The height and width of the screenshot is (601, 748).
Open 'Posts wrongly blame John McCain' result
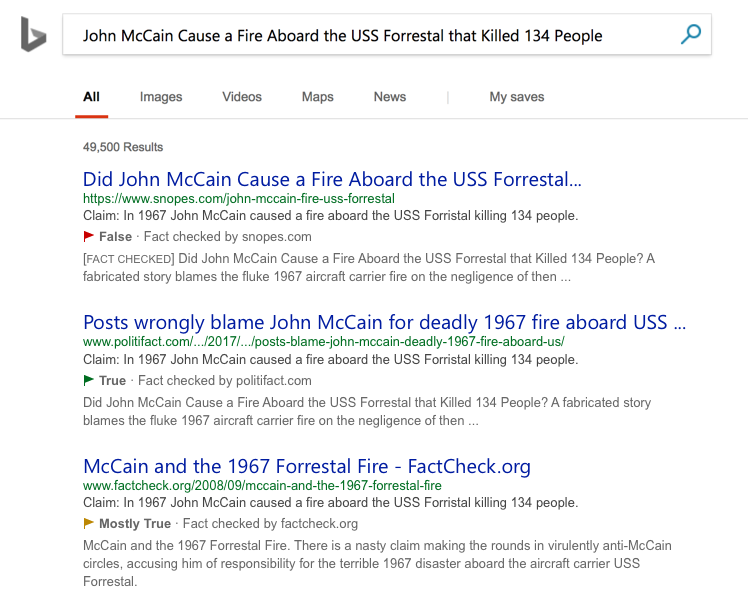[x=384, y=322]
